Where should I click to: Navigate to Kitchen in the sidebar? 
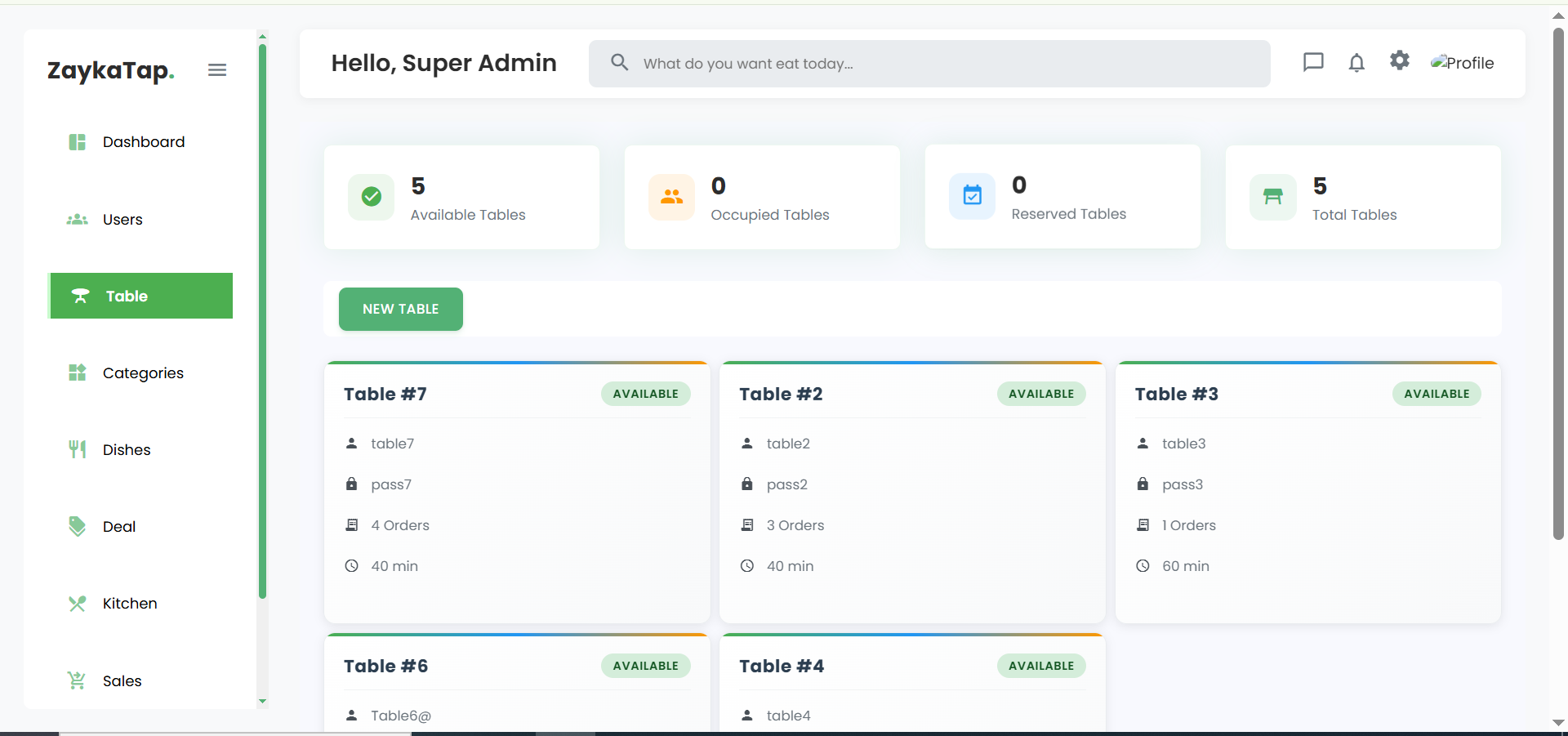coord(129,604)
